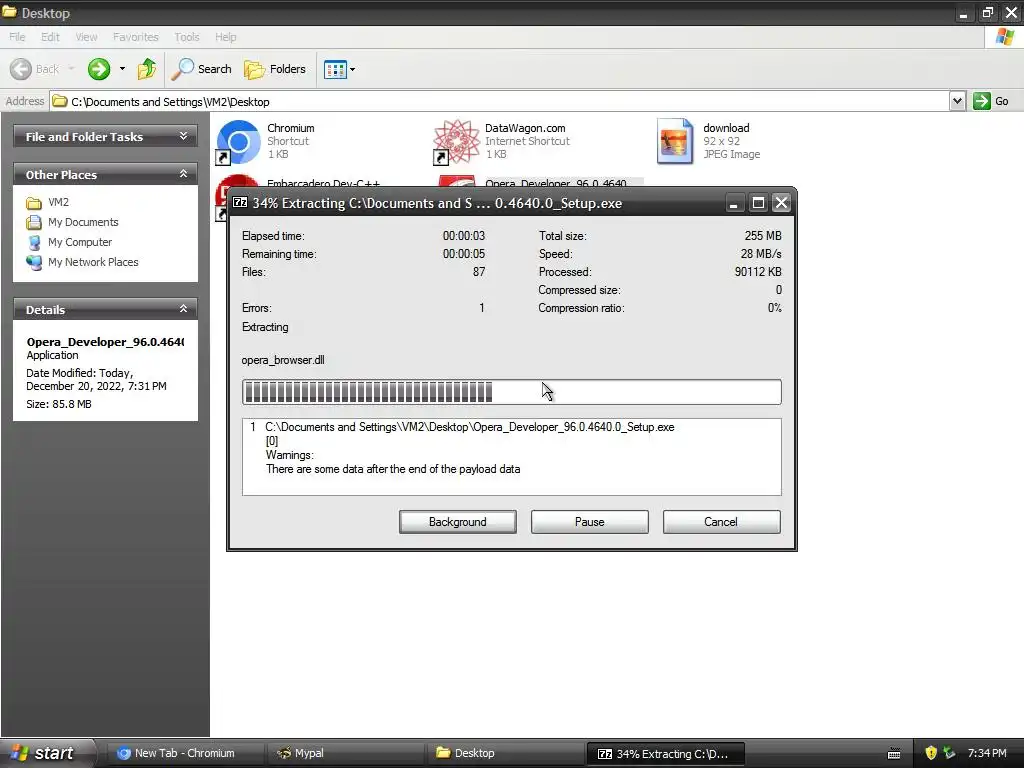Click the Windows flag logo in Explorer
The width and height of the screenshot is (1024, 768).
click(1005, 37)
